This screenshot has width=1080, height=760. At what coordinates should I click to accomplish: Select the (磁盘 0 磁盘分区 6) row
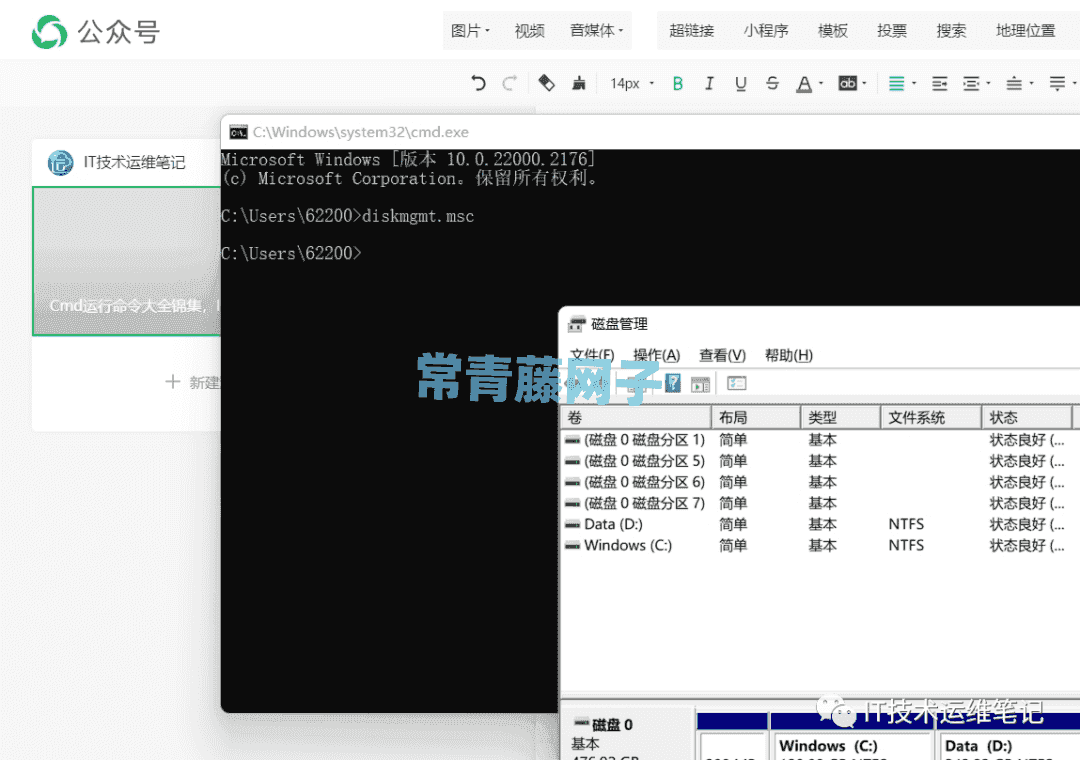coord(820,482)
